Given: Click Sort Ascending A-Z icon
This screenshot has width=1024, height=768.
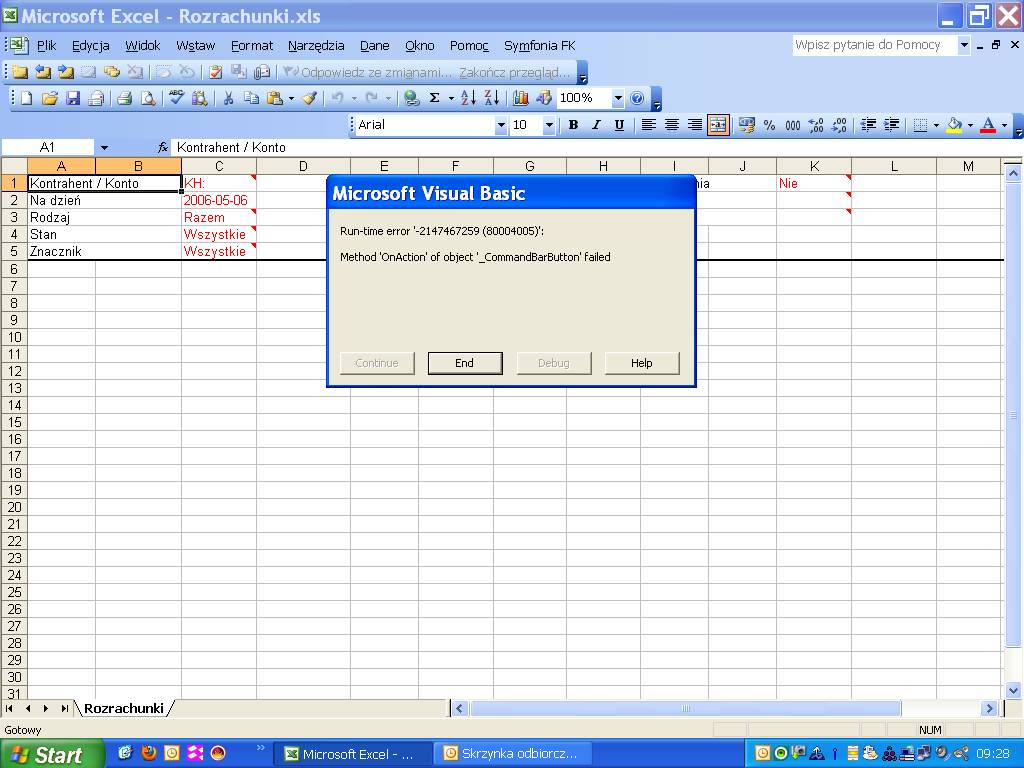Looking at the screenshot, I should (x=468, y=98).
